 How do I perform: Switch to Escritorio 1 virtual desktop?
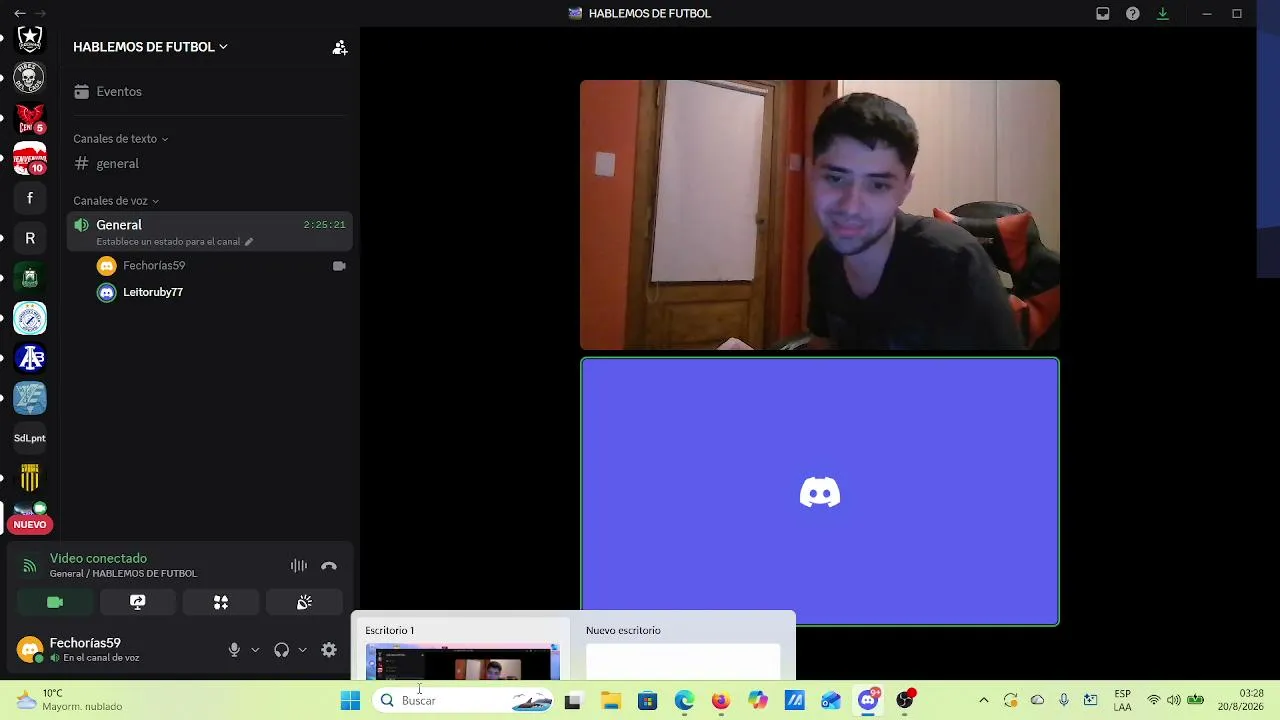click(461, 650)
